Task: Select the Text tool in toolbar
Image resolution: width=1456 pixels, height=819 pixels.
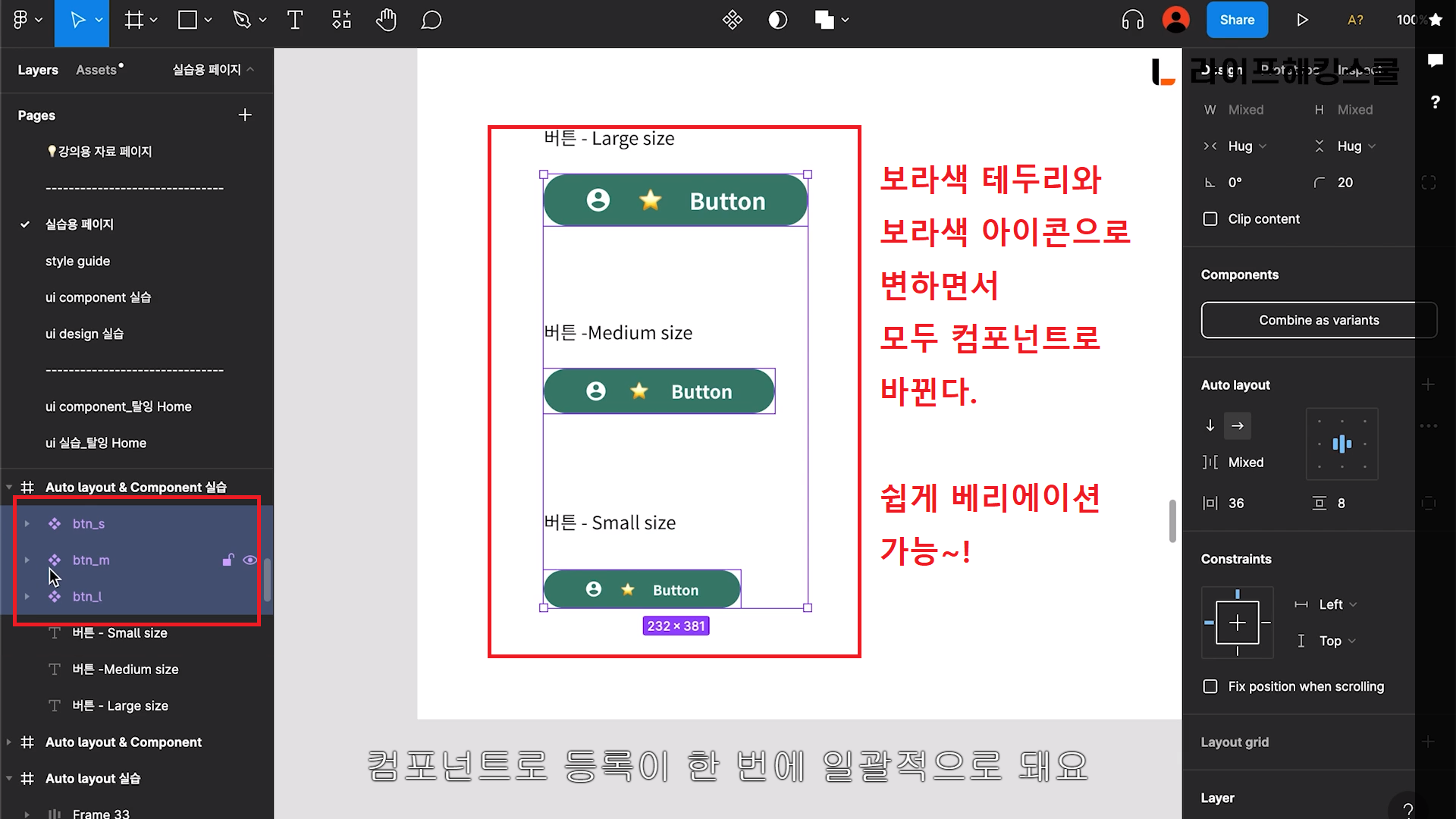Action: [x=295, y=20]
